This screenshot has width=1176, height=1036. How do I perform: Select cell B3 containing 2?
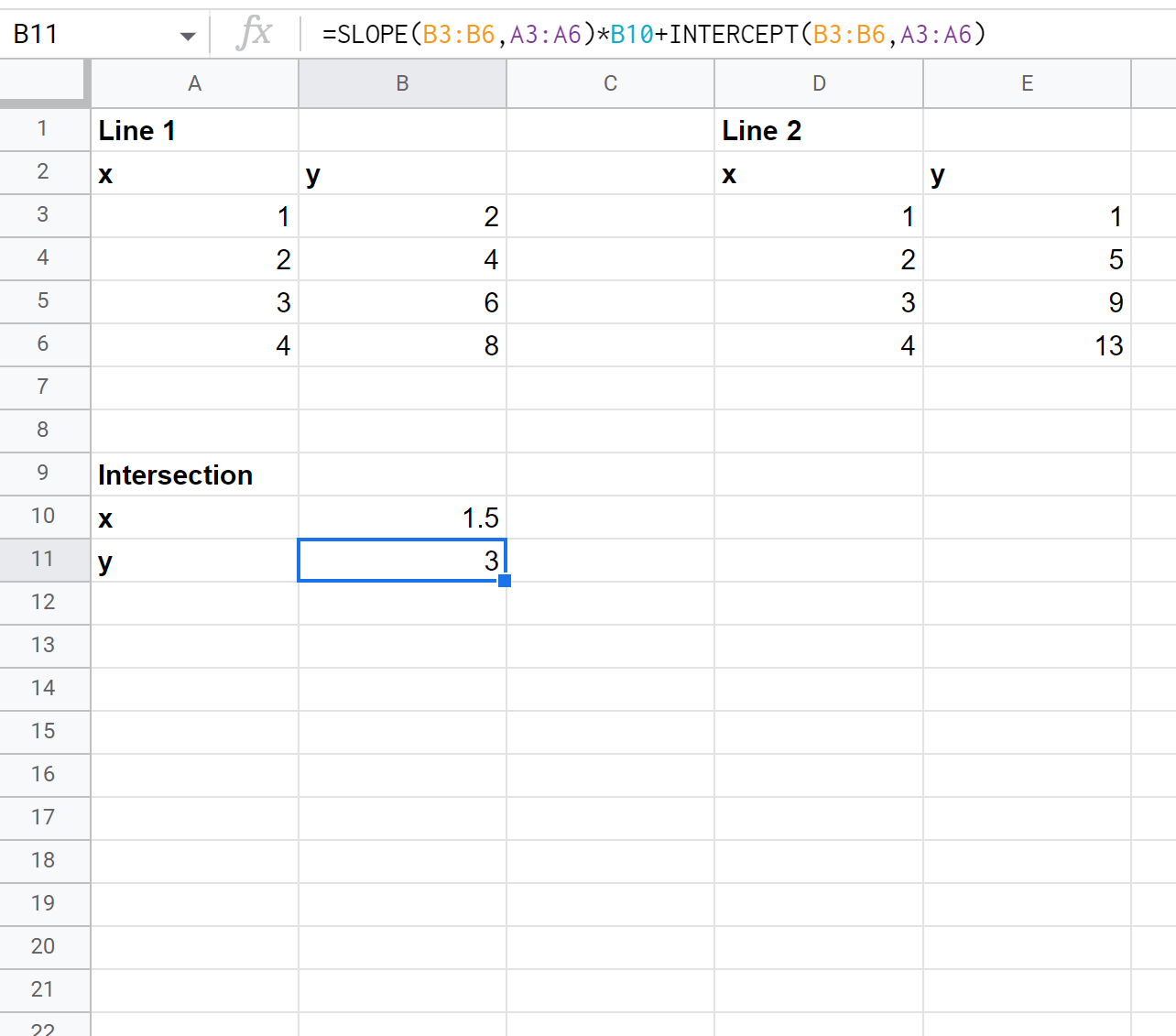pyautogui.click(x=403, y=215)
